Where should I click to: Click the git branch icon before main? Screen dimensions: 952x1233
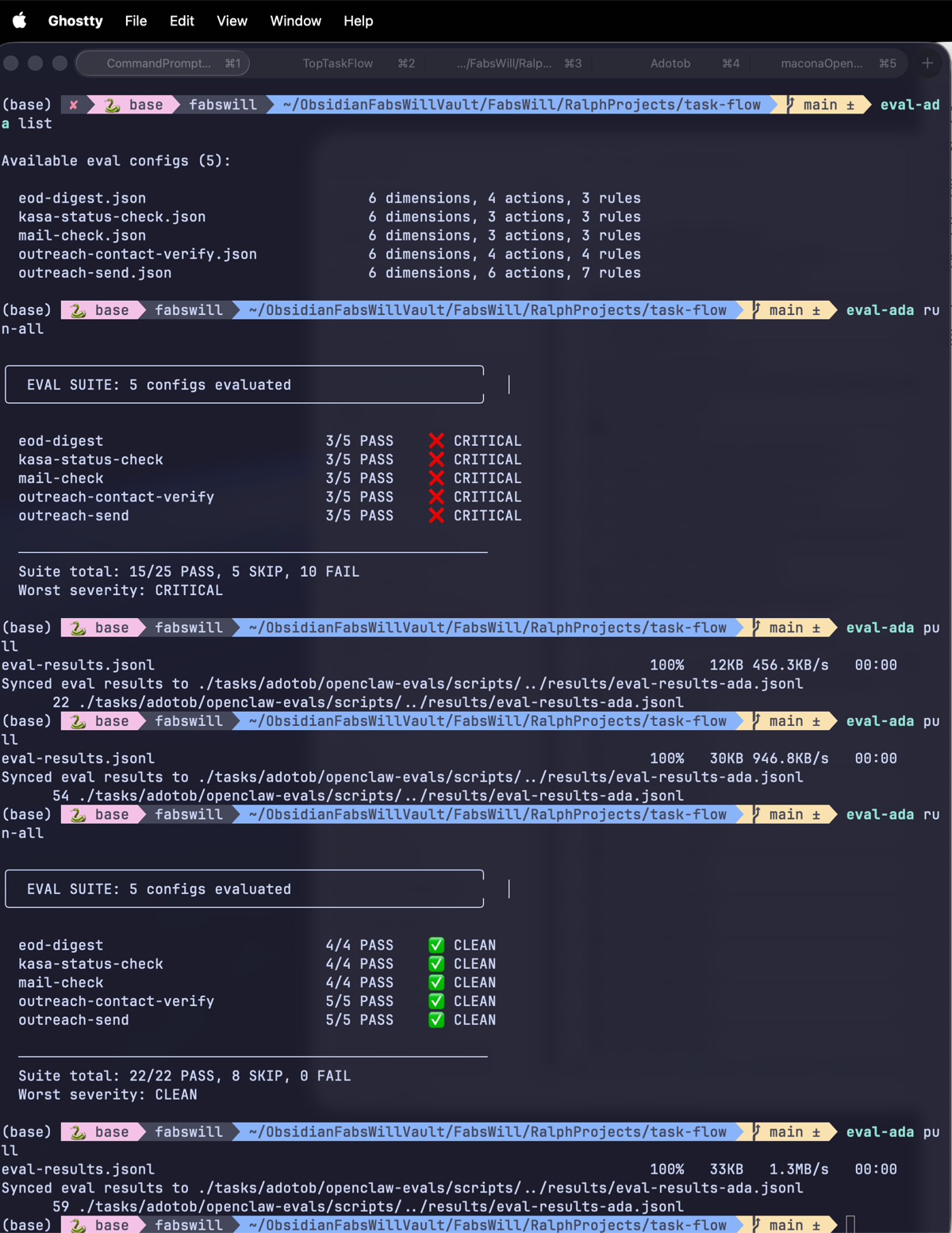tap(789, 104)
